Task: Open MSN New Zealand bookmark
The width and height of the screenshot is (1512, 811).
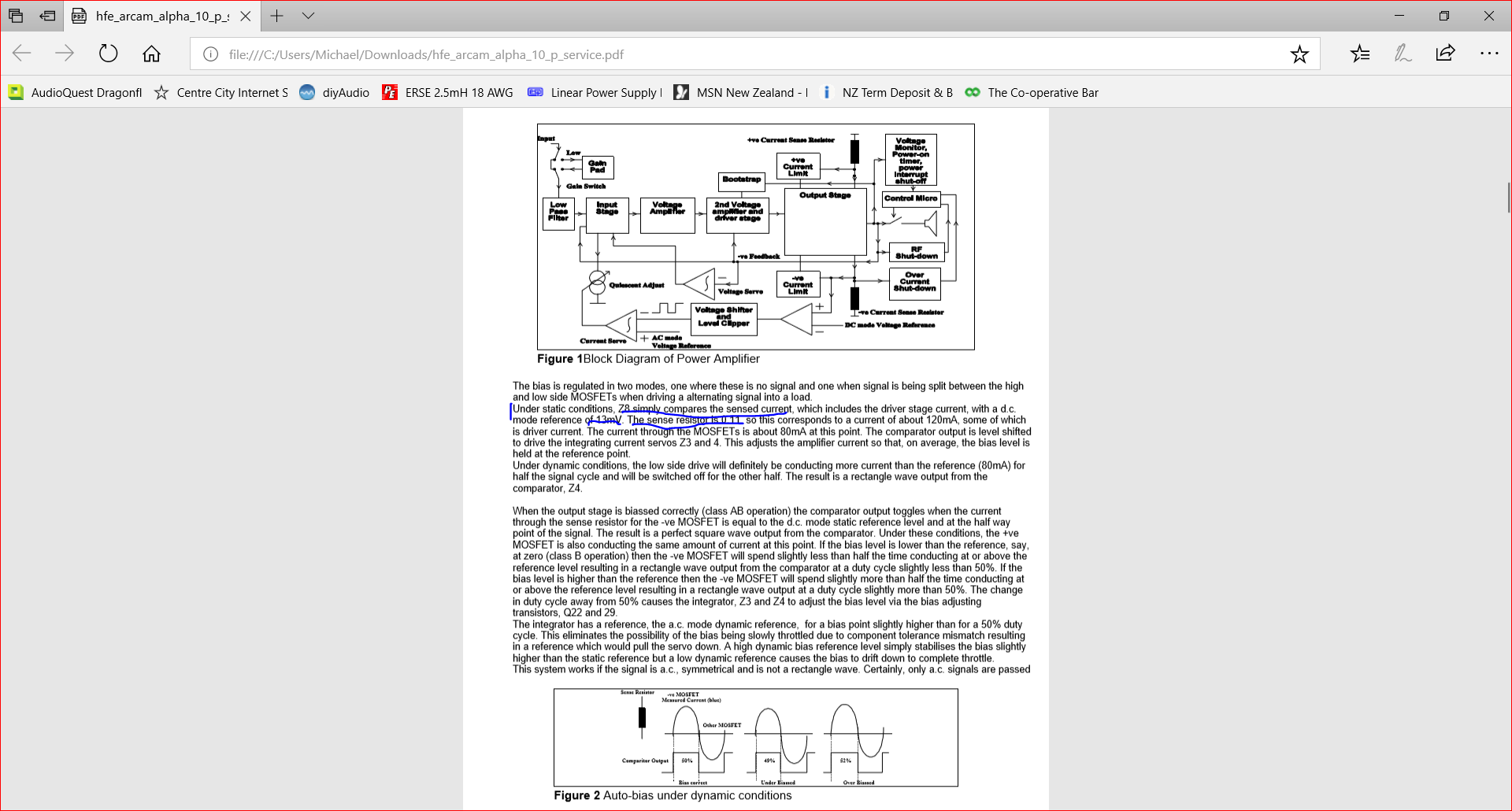Action: [741, 92]
